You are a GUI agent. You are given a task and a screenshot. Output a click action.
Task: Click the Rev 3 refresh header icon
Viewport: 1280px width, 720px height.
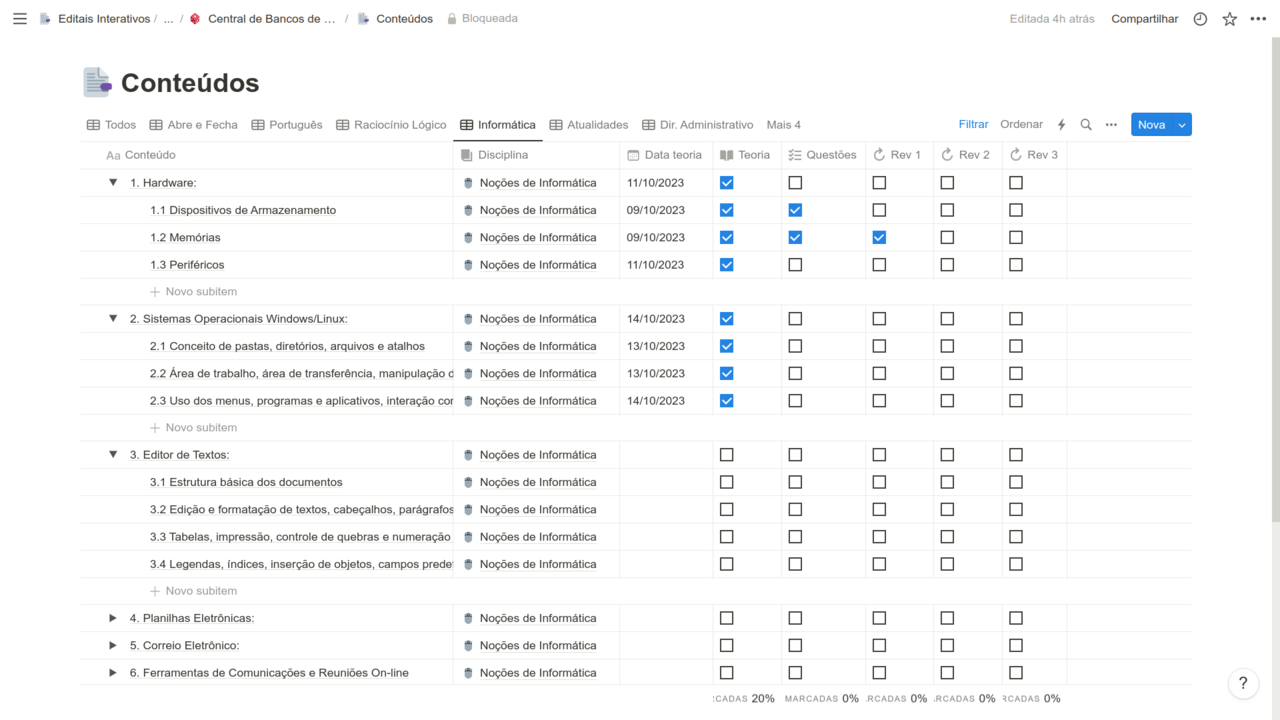(1016, 155)
